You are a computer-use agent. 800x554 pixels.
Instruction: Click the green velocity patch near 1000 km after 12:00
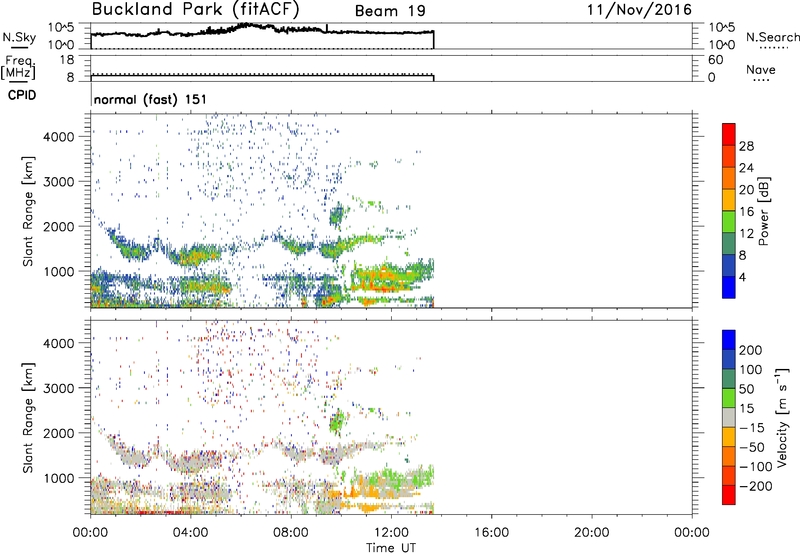point(403,477)
